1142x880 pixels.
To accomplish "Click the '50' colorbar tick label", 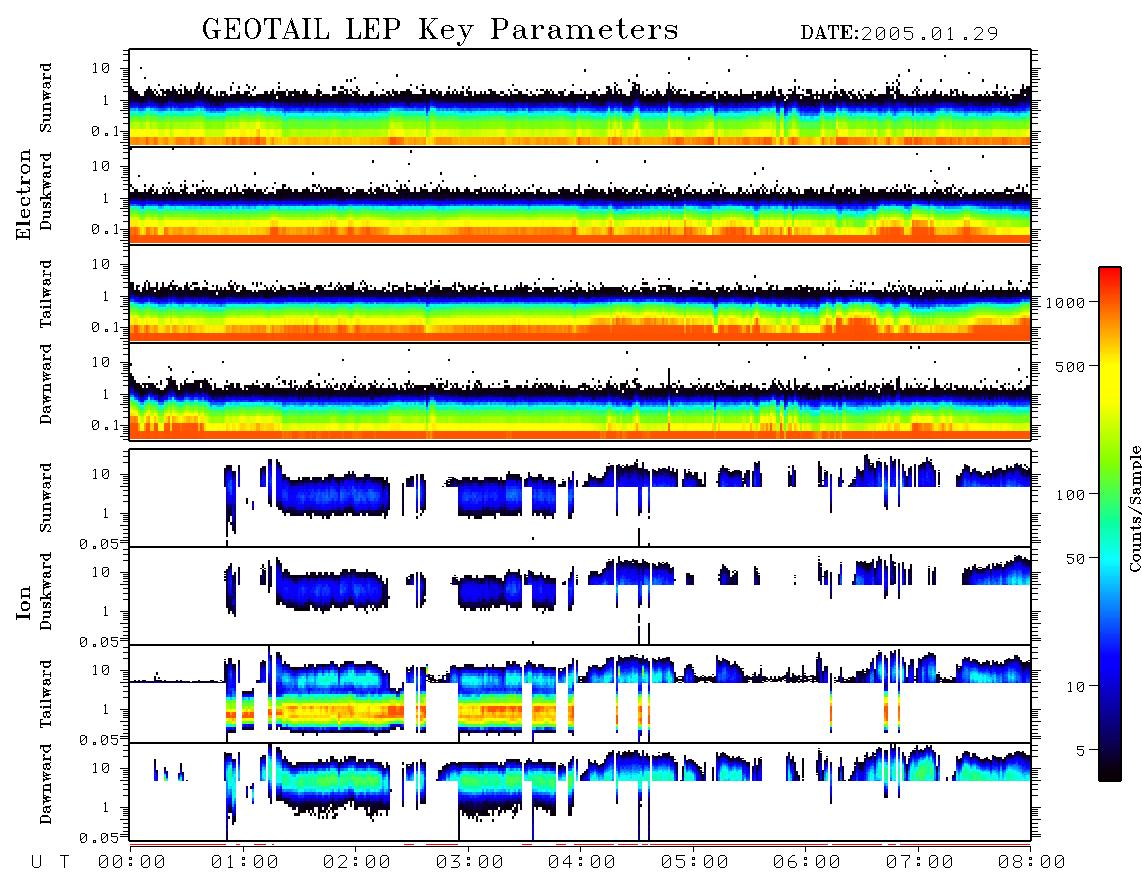I will coord(1075,559).
